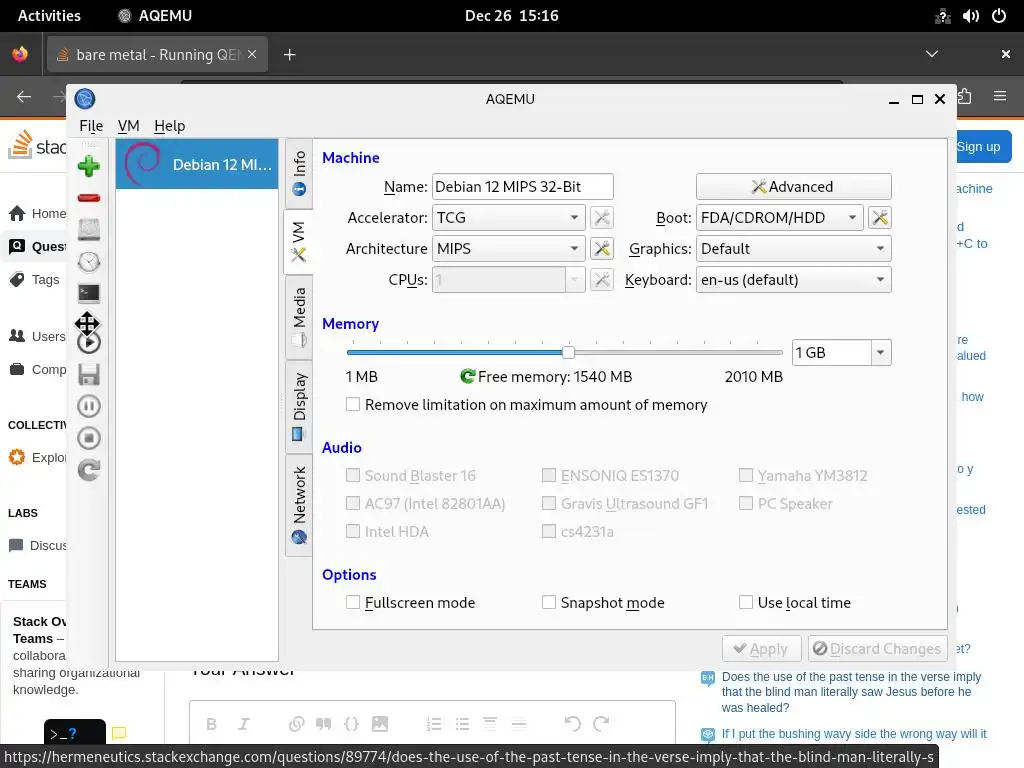Open the terminal monitor toolbar icon

(x=89, y=293)
